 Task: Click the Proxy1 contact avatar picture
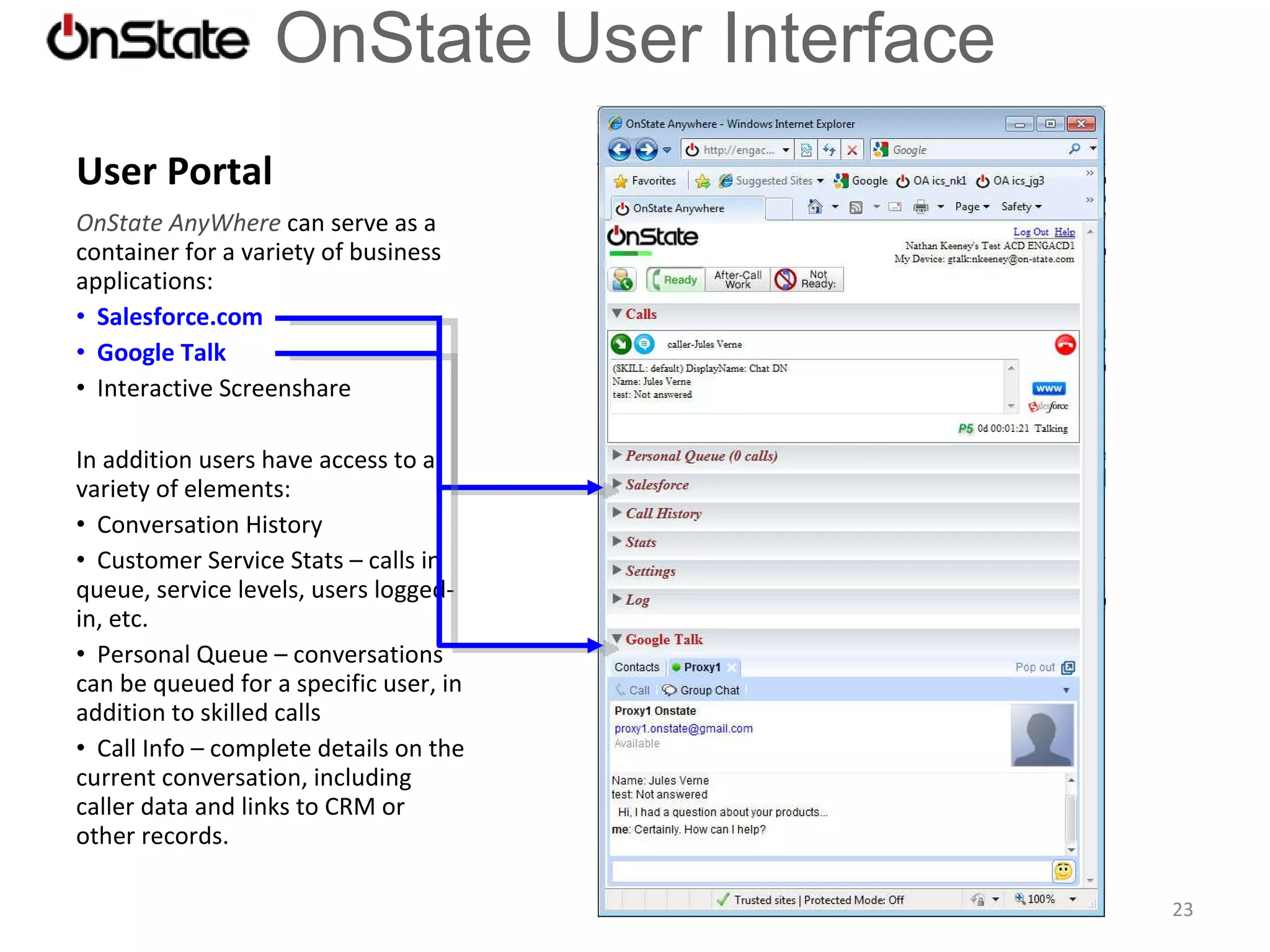pos(1042,735)
